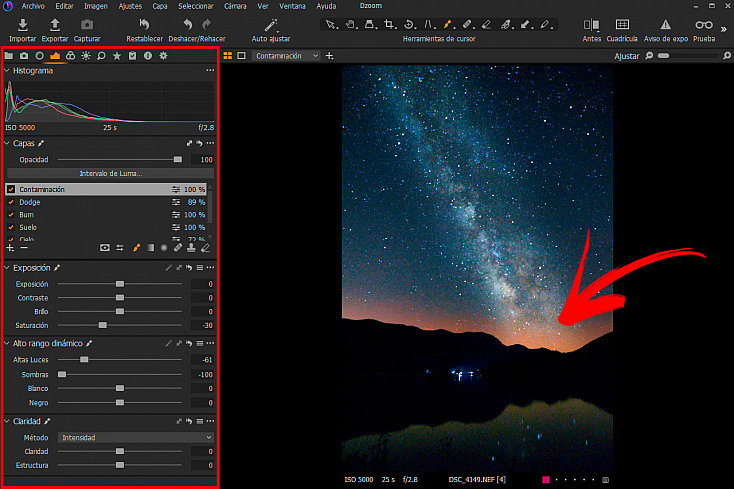734x489 pixels.
Task: Open Histograma panel options menu
Action: pyautogui.click(x=210, y=70)
